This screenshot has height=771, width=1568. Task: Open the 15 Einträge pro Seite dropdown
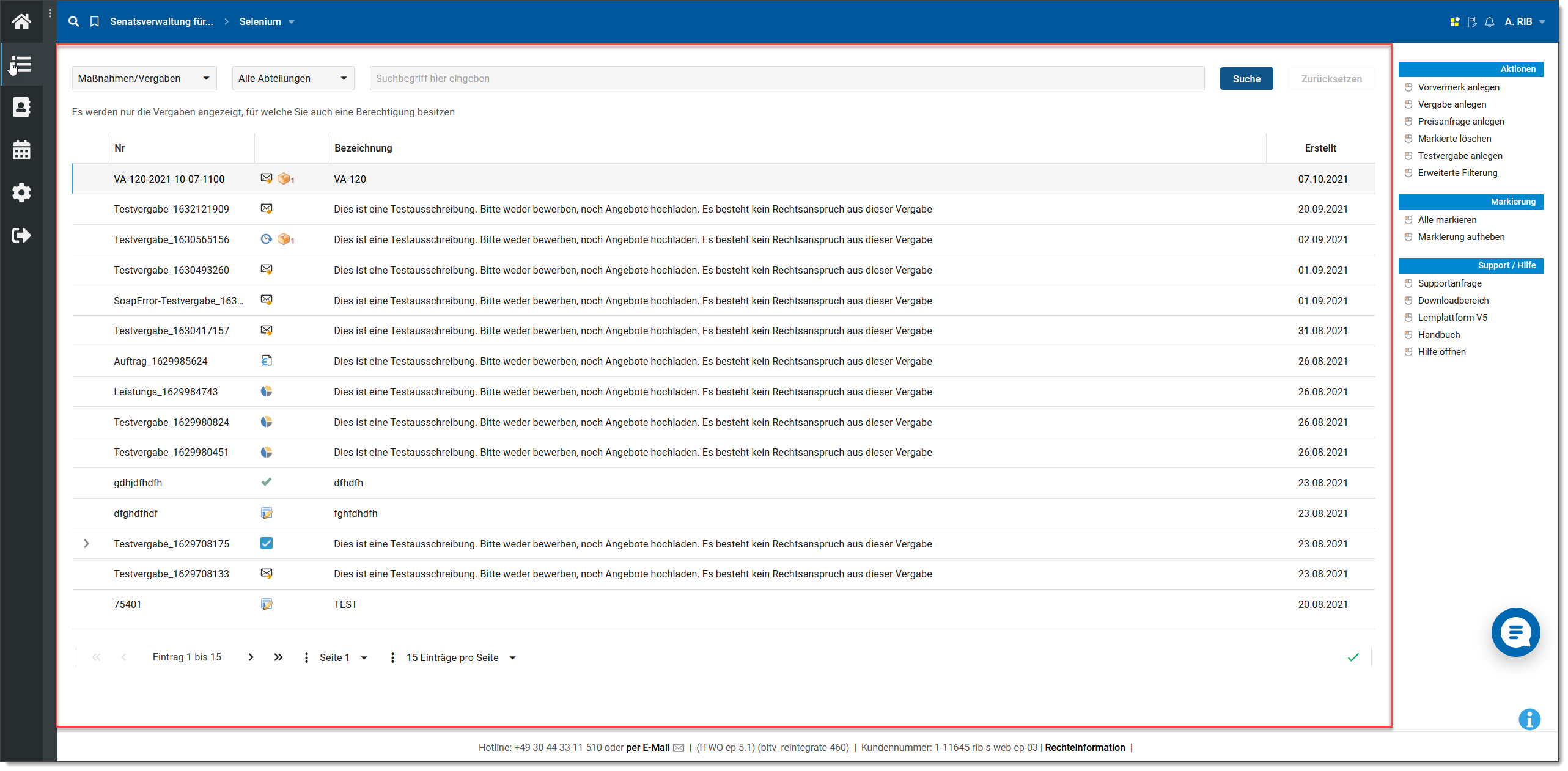point(461,657)
